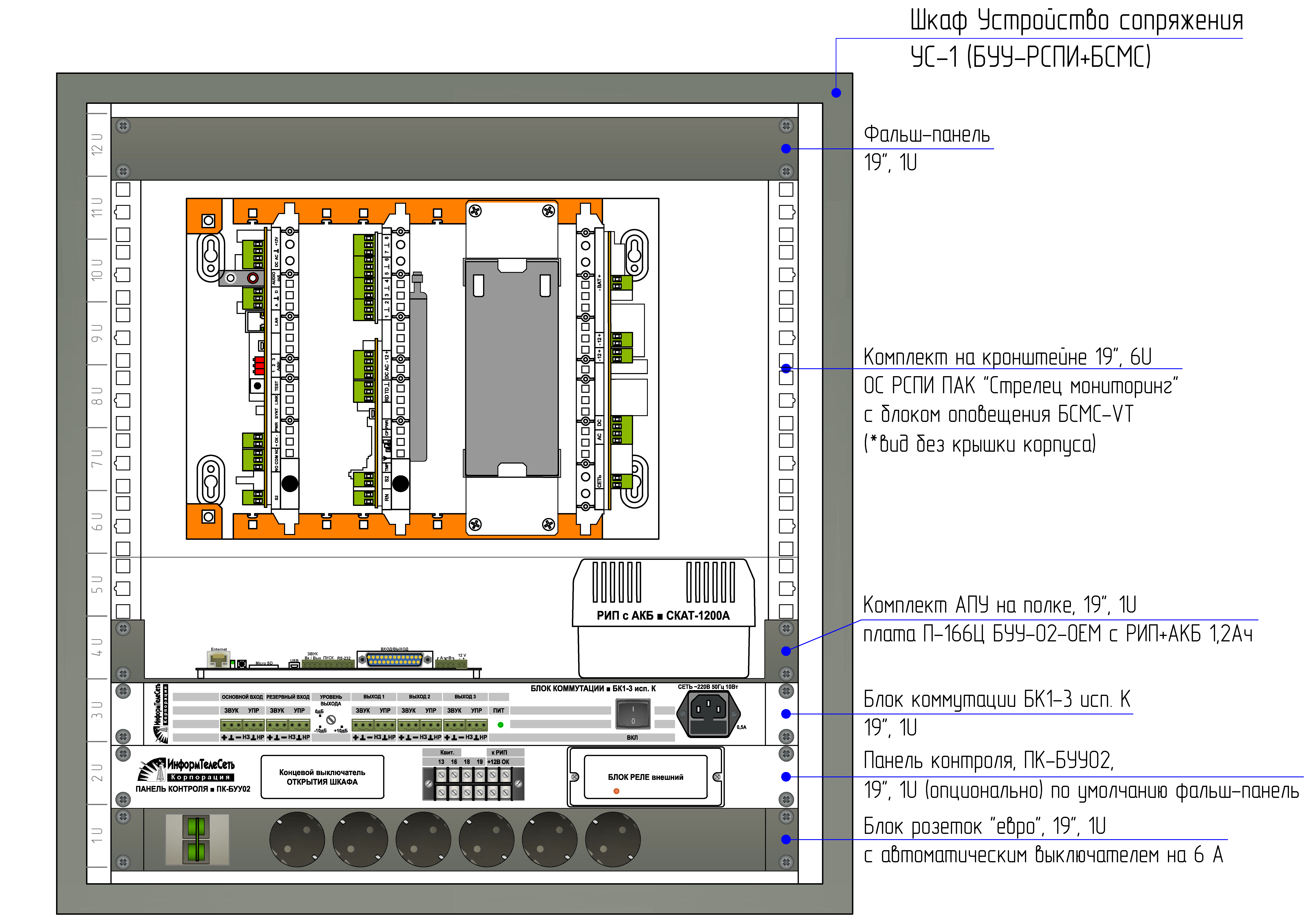Toggle the red DIP address switches
Viewport: 1315px width, 924px height.
point(259,365)
